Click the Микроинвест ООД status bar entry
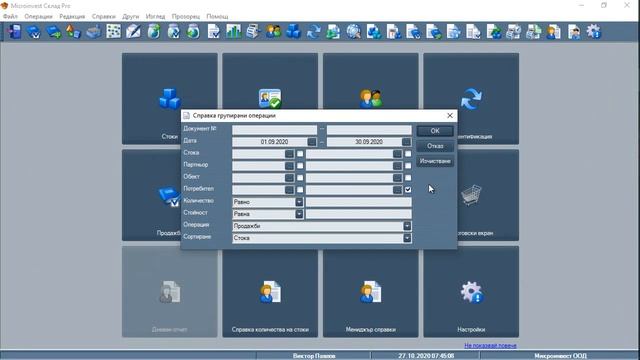This screenshot has width=640, height=360. point(560,356)
